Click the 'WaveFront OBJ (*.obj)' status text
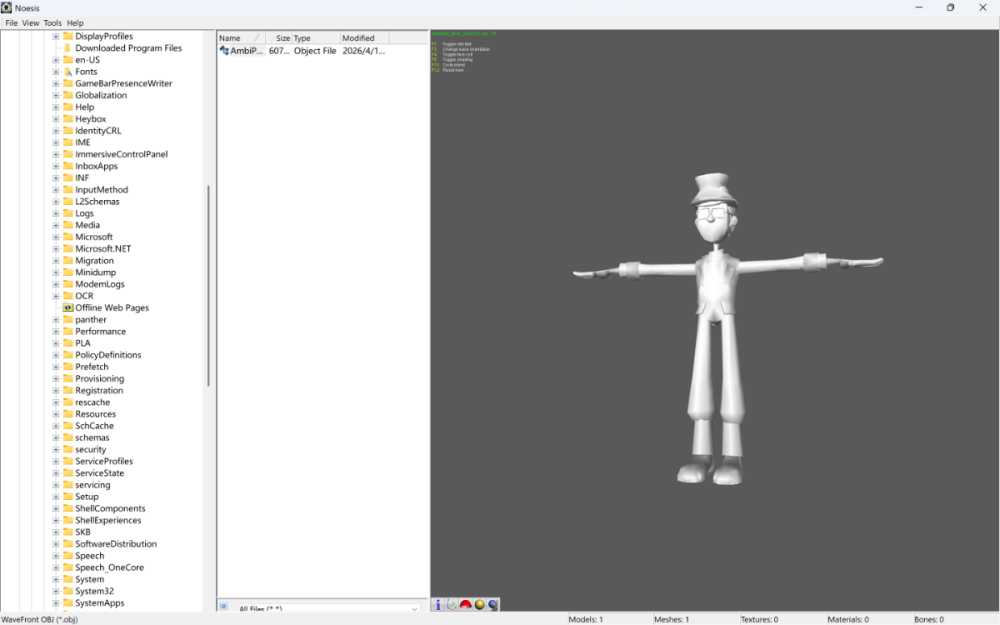This screenshot has height=625, width=1000. click(40, 619)
